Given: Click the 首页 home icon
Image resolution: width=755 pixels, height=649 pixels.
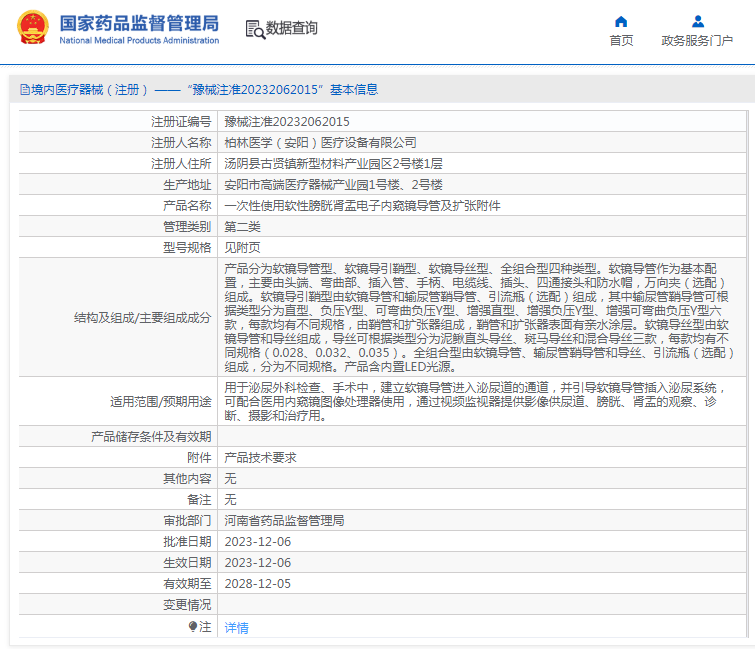Looking at the screenshot, I should (621, 22).
